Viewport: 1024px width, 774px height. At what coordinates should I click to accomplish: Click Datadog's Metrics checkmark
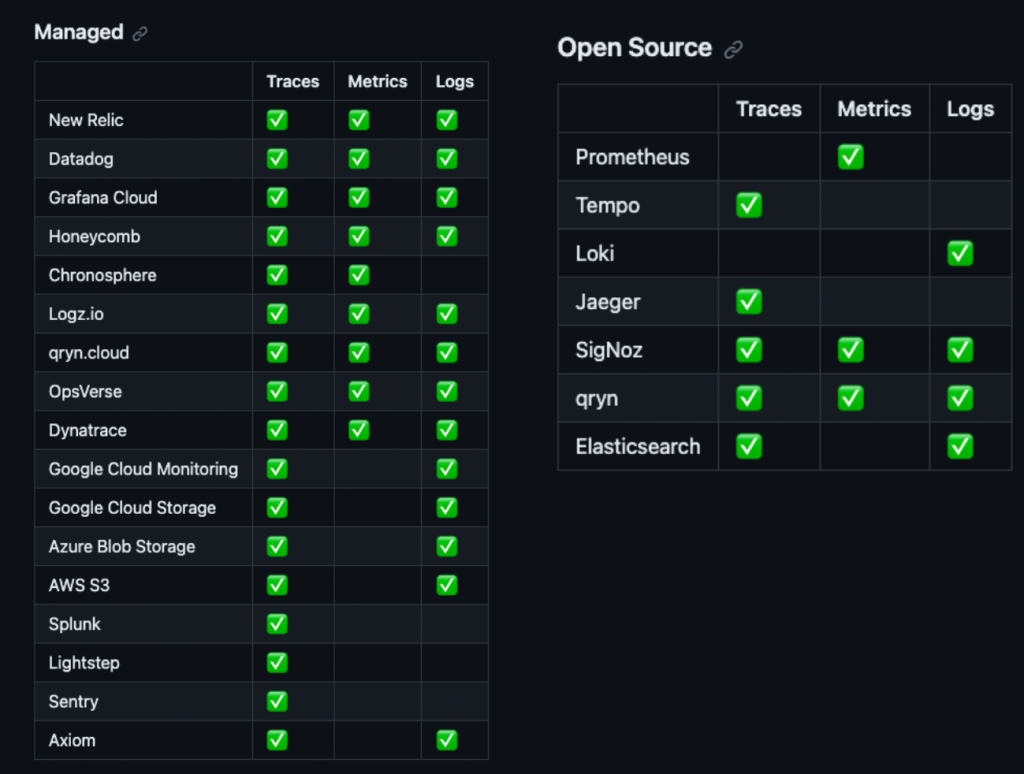[x=359, y=159]
